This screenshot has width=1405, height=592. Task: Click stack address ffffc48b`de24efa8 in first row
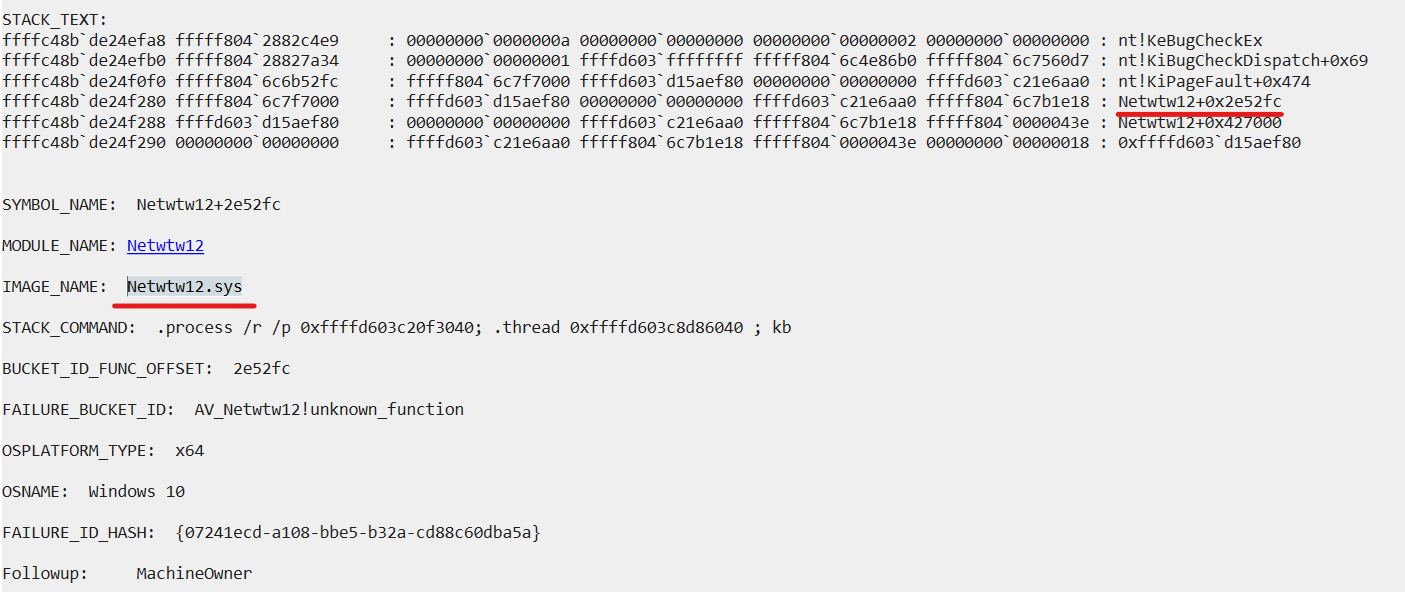[x=84, y=41]
